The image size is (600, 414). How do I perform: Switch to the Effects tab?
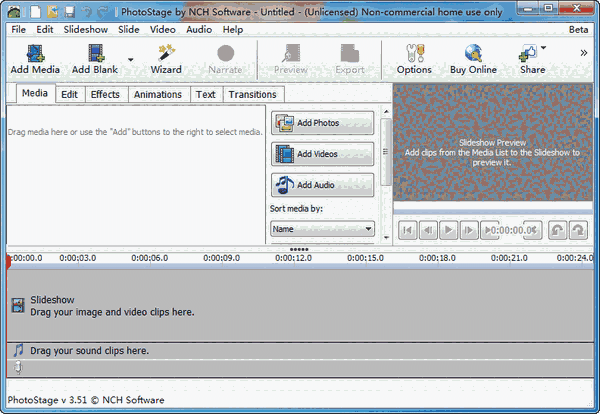click(105, 95)
